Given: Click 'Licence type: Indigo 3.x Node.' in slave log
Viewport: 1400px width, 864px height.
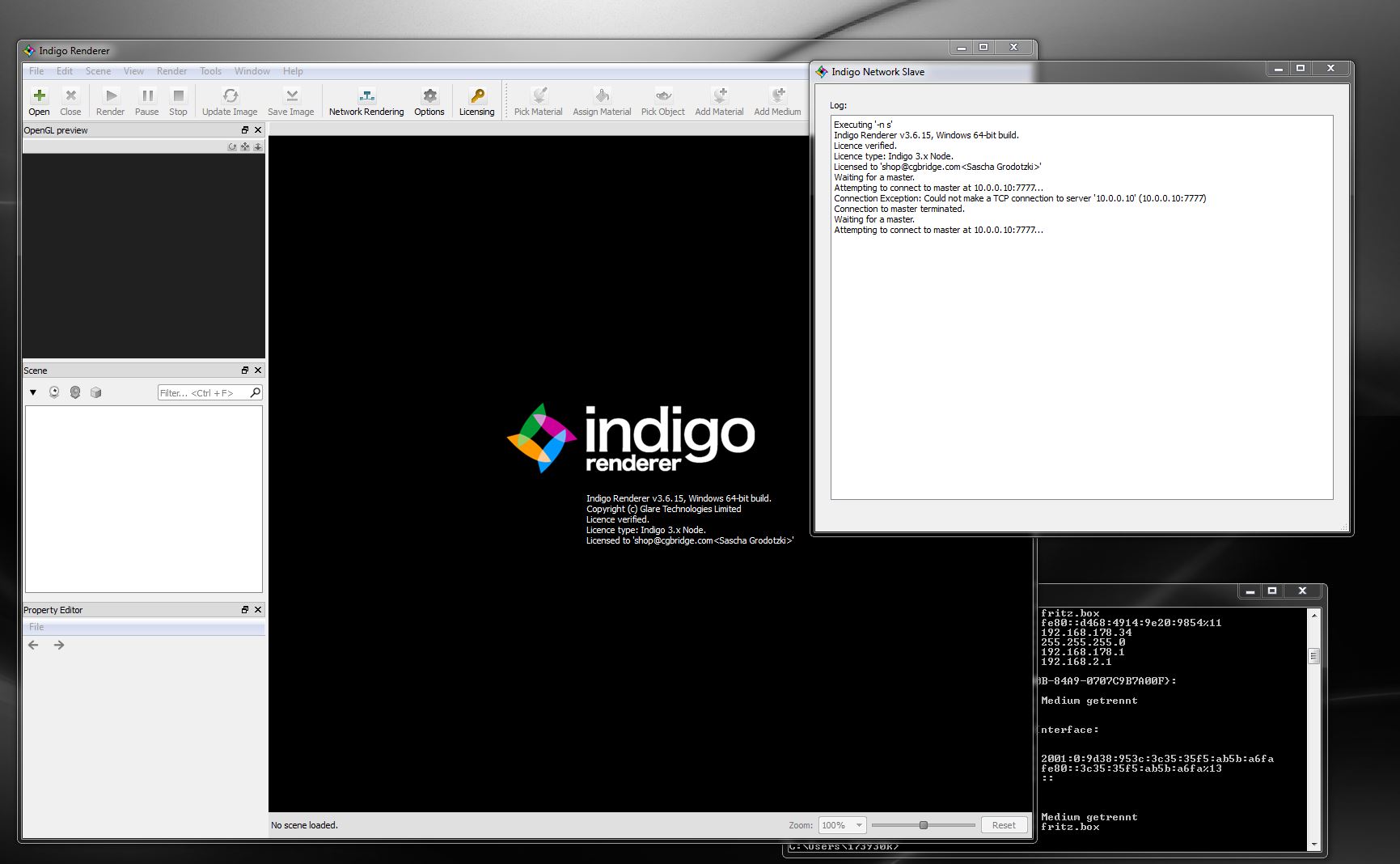Looking at the screenshot, I should click(894, 156).
